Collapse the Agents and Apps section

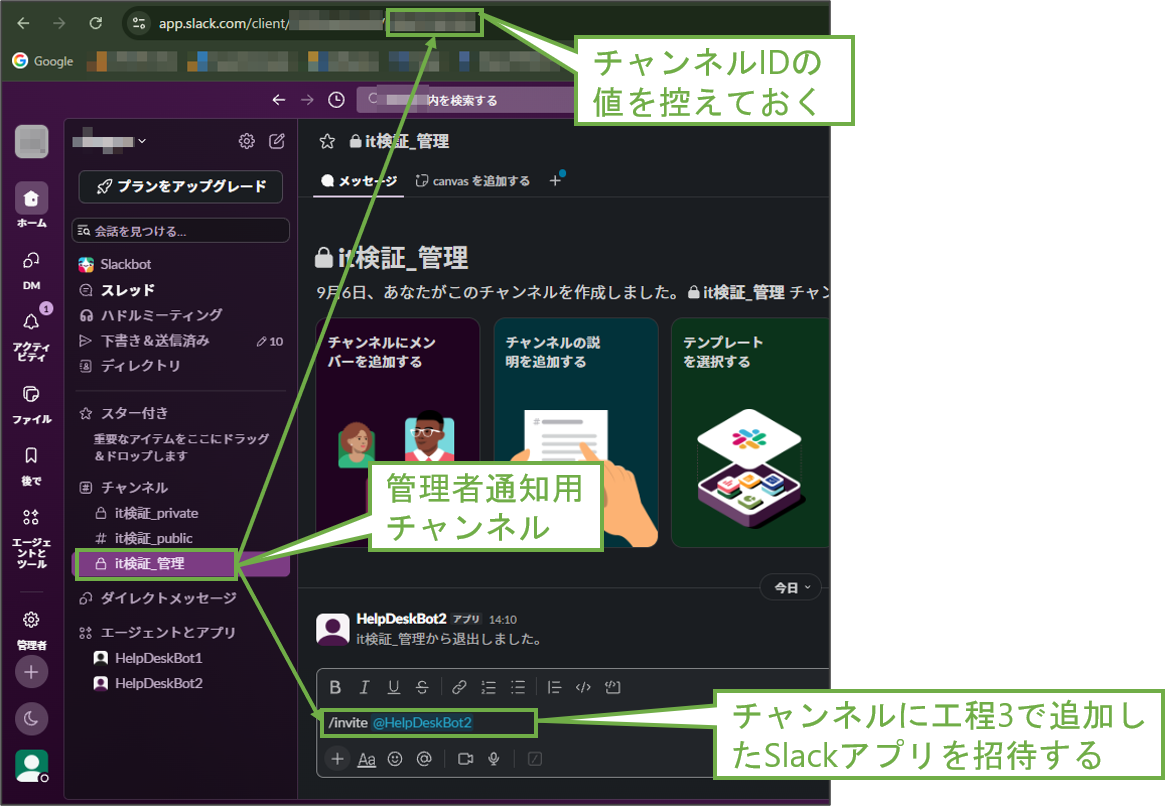[168, 632]
